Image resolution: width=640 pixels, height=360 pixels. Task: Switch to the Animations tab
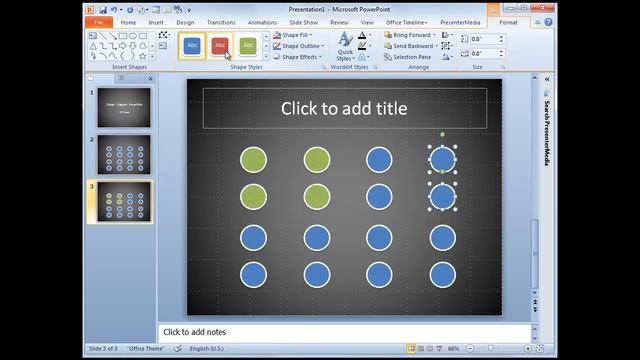262,22
